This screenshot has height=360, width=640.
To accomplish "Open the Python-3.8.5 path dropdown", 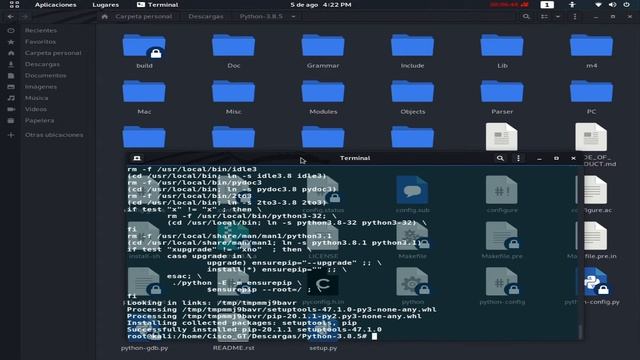I will [293, 17].
